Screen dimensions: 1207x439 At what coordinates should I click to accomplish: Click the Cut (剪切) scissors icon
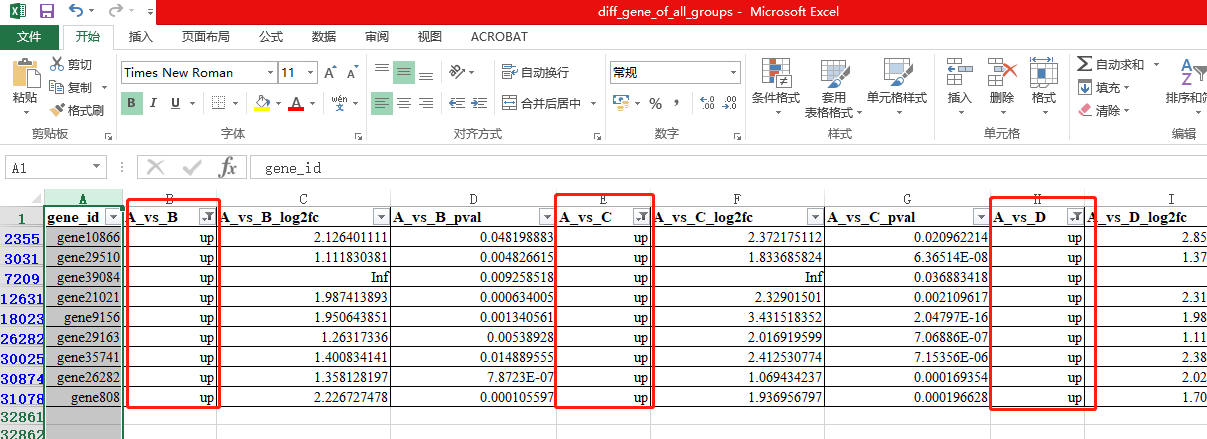click(57, 65)
